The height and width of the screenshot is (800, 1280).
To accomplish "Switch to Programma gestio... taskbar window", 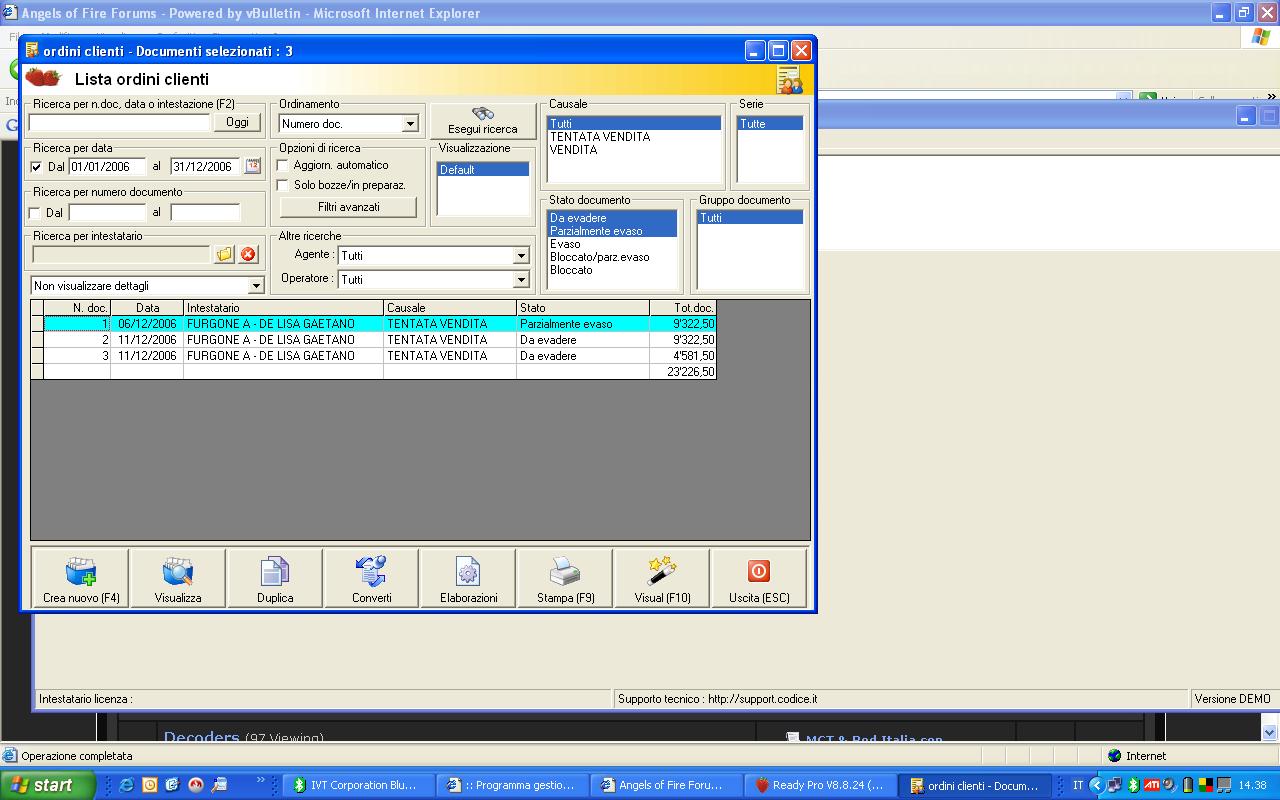I will (511, 785).
